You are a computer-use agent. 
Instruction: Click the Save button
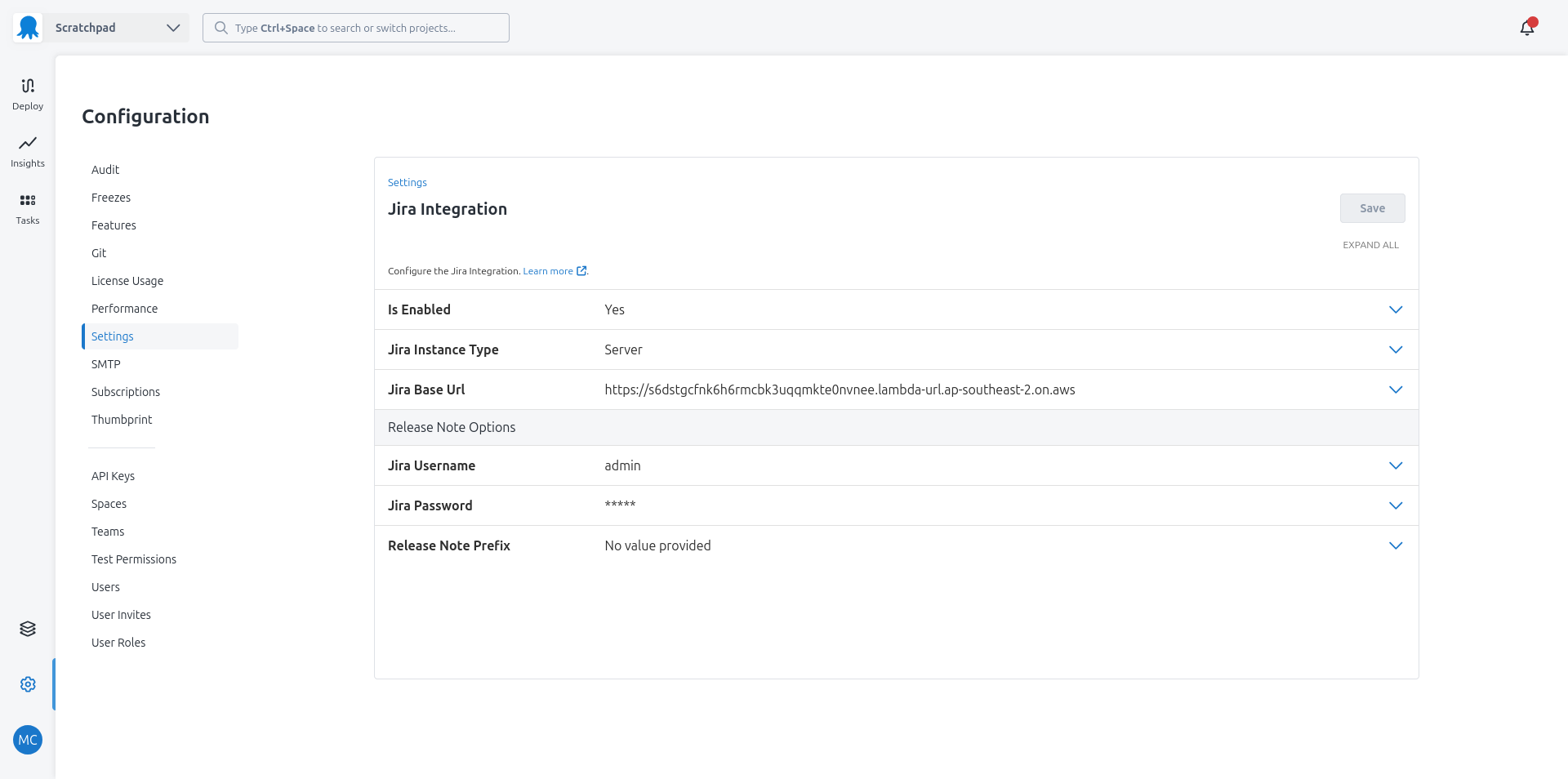pyautogui.click(x=1372, y=208)
